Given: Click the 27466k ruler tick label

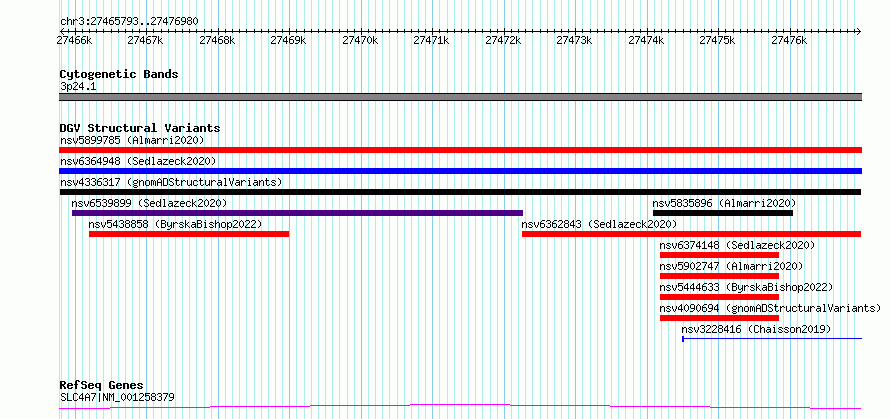Looking at the screenshot, I should pos(74,40).
